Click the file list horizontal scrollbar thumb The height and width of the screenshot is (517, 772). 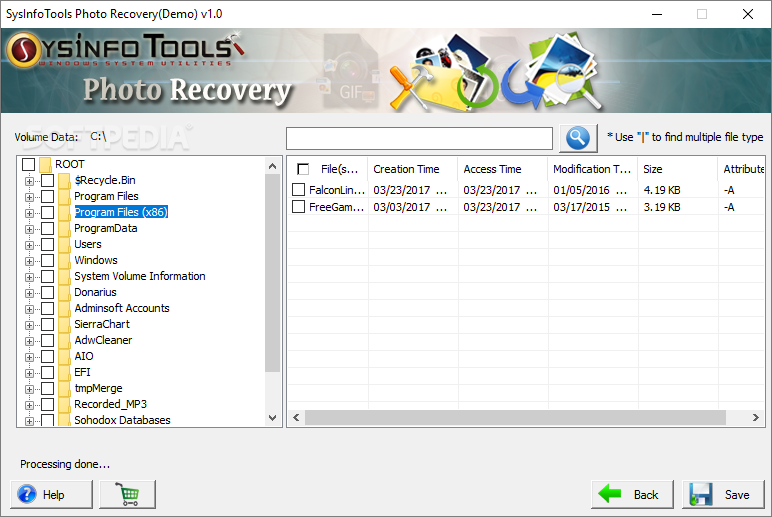(x=515, y=418)
